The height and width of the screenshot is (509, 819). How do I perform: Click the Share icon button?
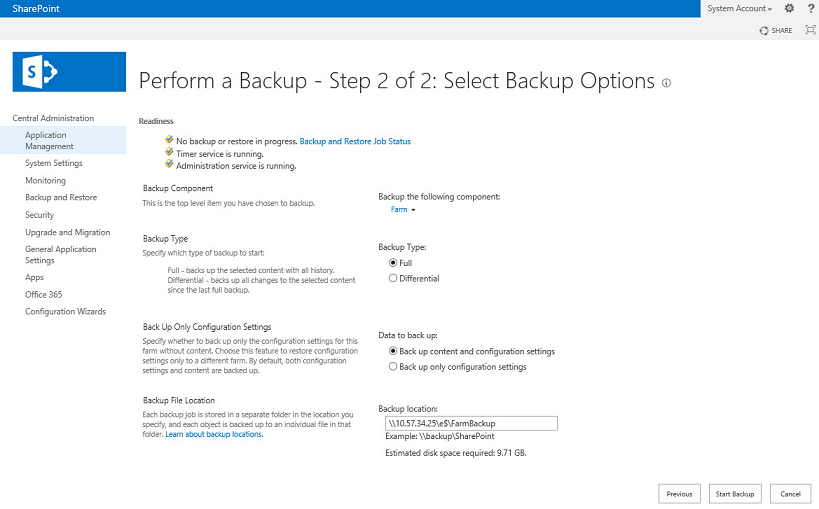pos(776,30)
